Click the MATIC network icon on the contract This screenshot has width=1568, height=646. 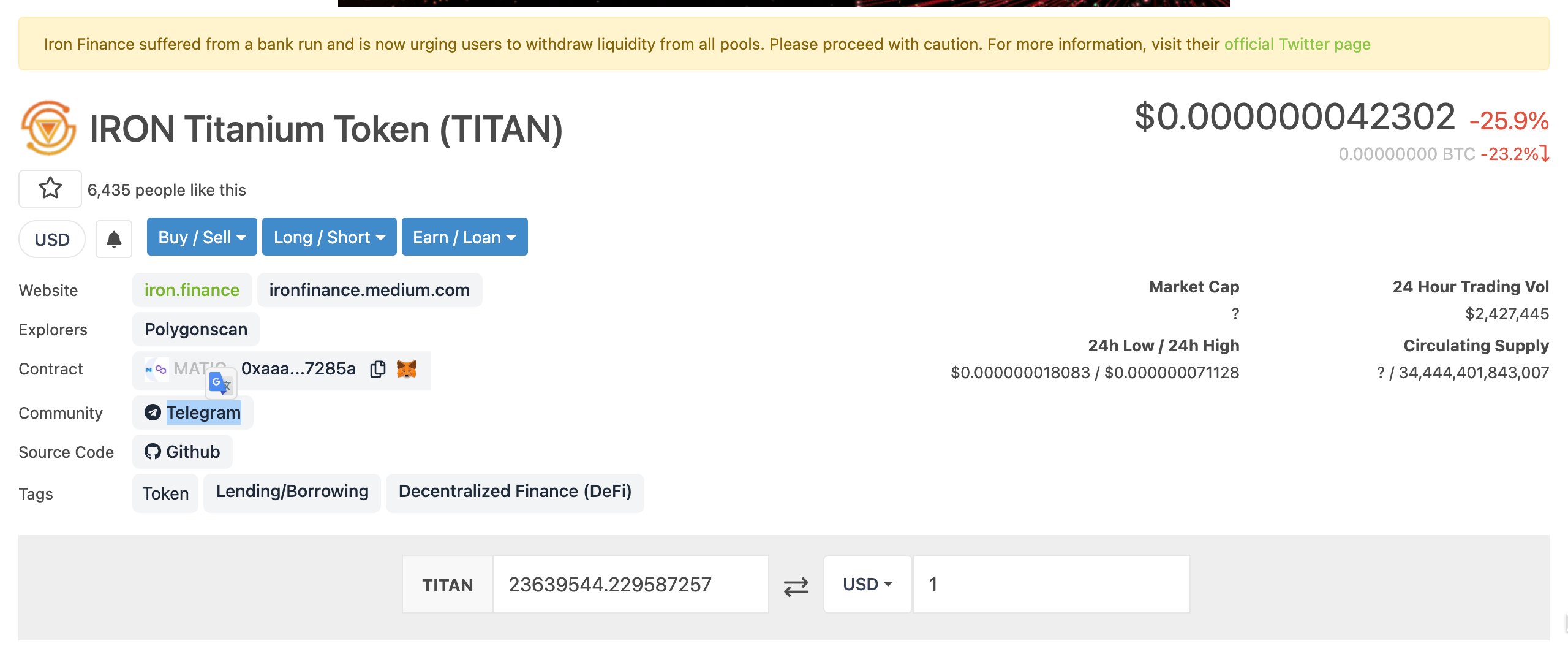click(156, 369)
